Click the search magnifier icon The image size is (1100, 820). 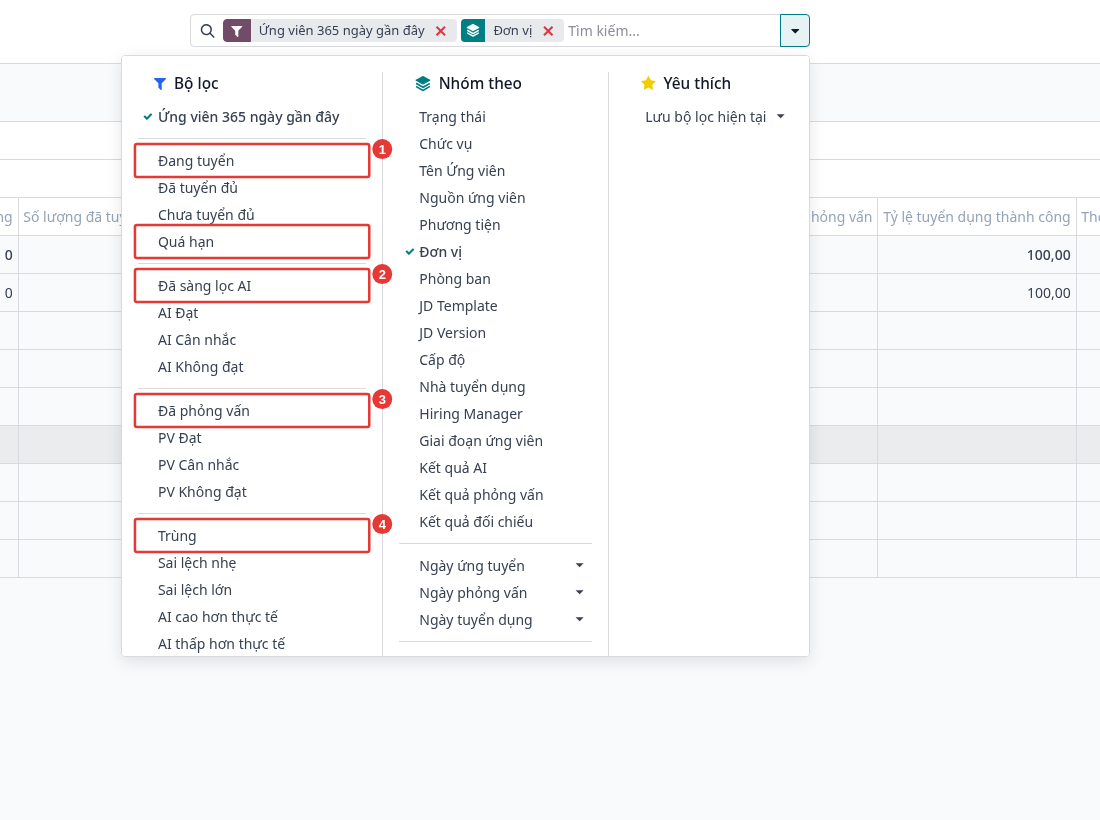tap(207, 31)
